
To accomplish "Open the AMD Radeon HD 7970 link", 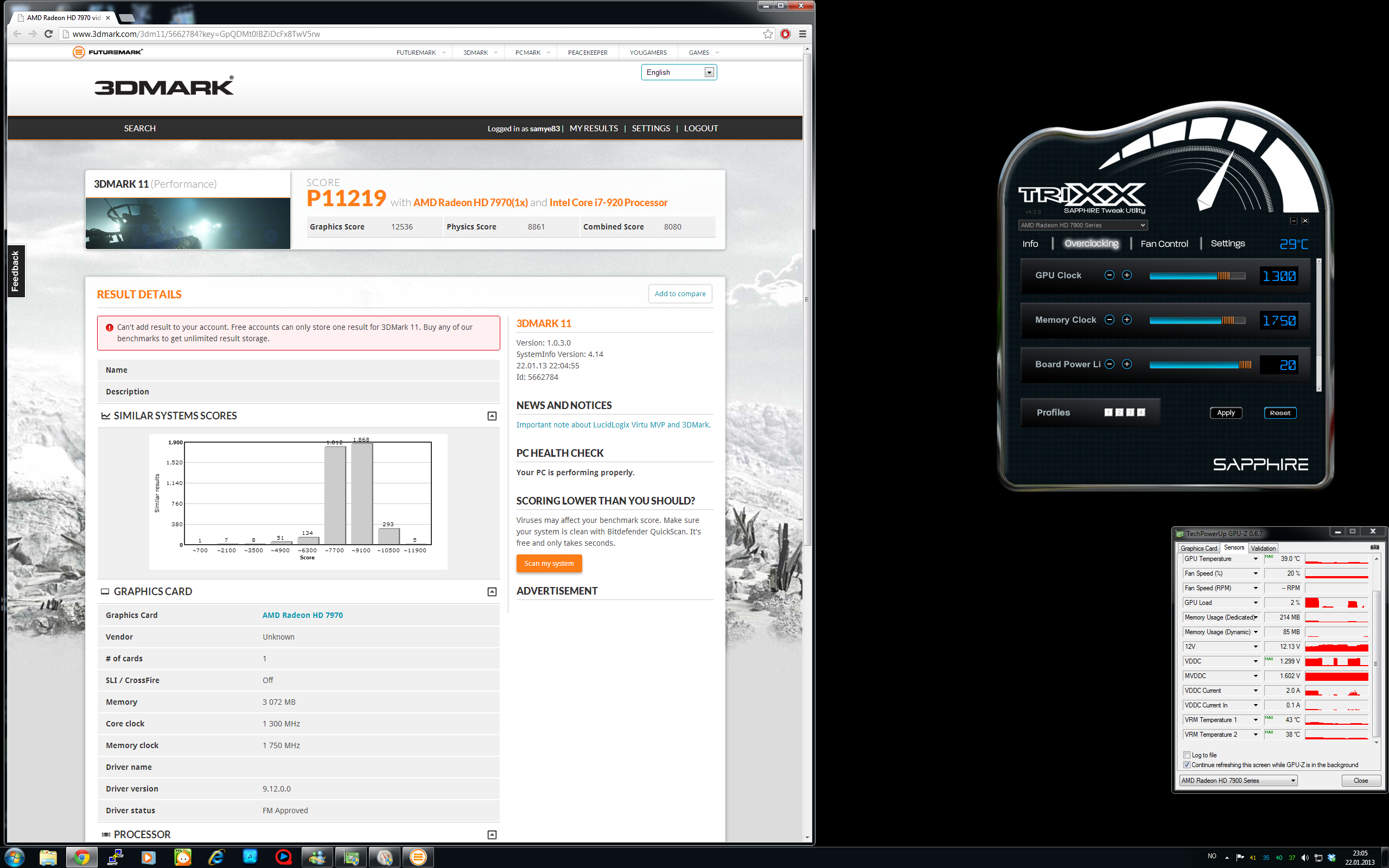I will (x=302, y=615).
